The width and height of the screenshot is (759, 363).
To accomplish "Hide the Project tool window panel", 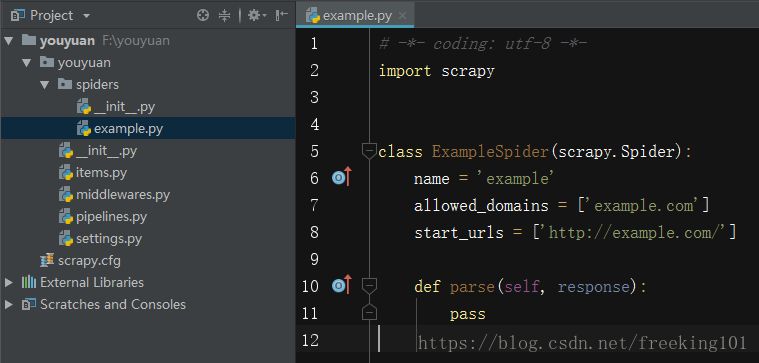I will point(282,15).
